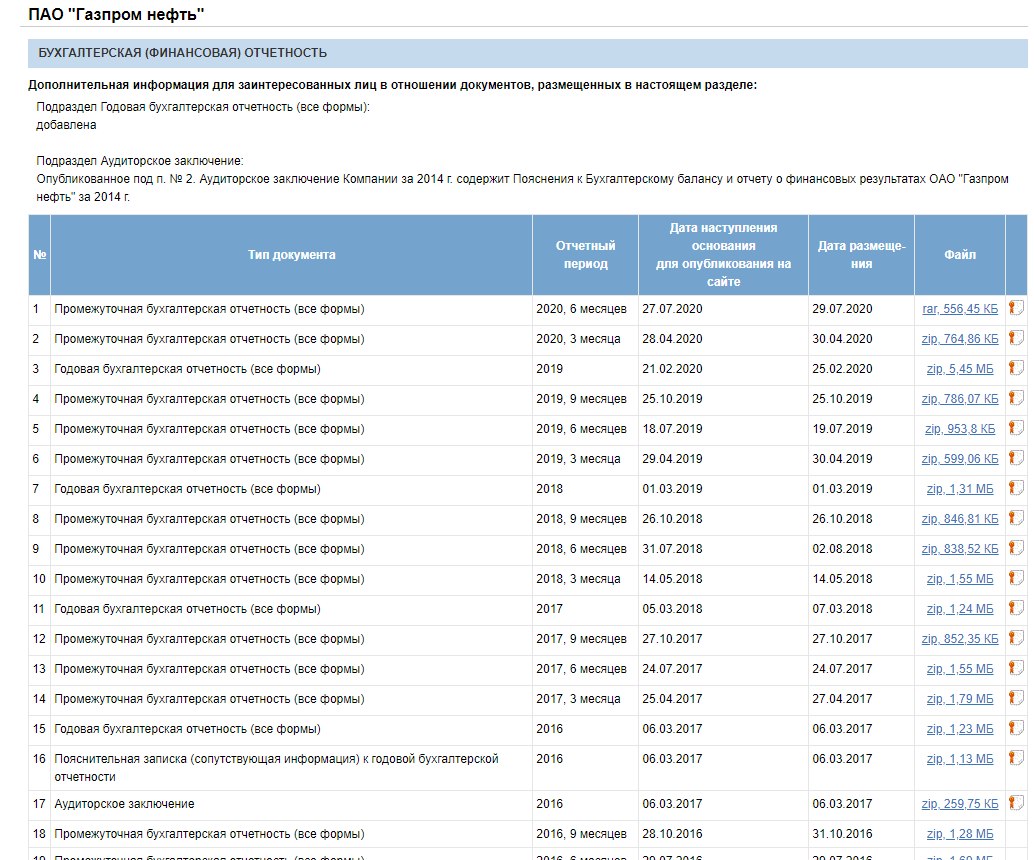Click the Тип документа column header
The image size is (1034, 860).
[291, 255]
